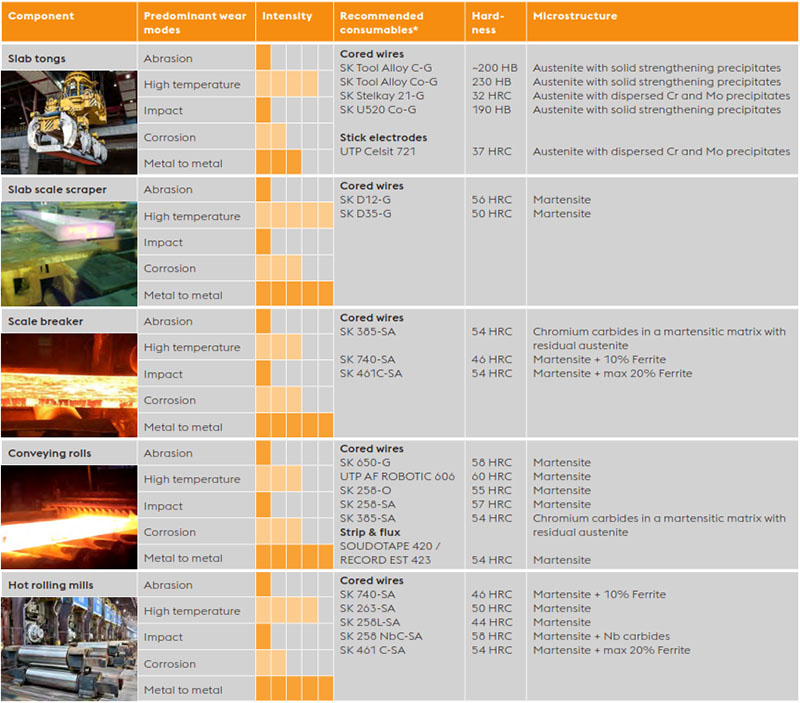The image size is (800, 703).
Task: Click Hot rolling mills High temperature intensity bar
Action: pos(287,610)
